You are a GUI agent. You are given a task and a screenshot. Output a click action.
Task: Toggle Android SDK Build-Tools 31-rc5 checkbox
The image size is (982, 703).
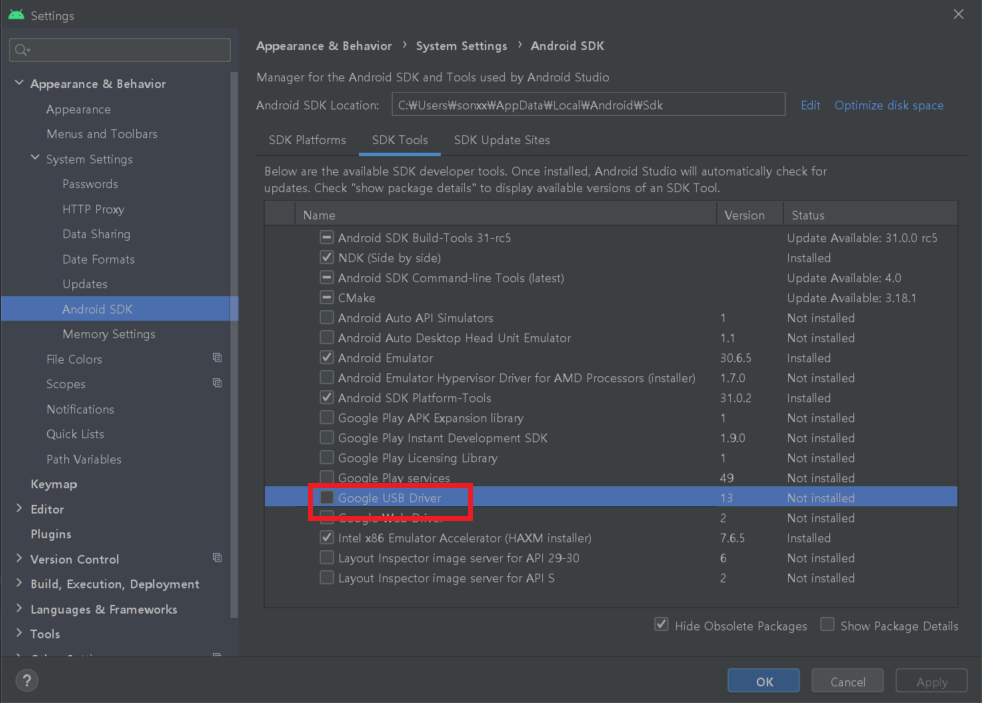(326, 237)
